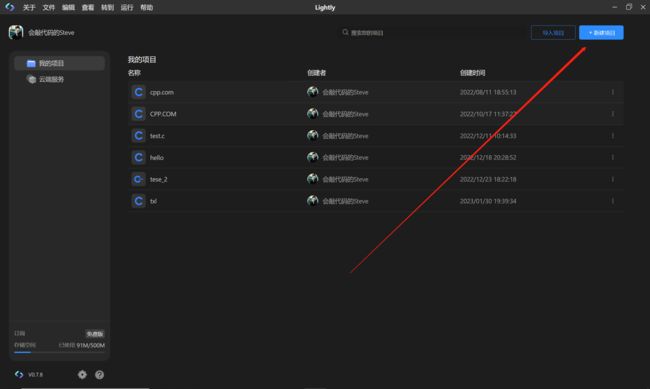The height and width of the screenshot is (389, 650).
Task: Open the 转到 menu
Action: [107, 7]
